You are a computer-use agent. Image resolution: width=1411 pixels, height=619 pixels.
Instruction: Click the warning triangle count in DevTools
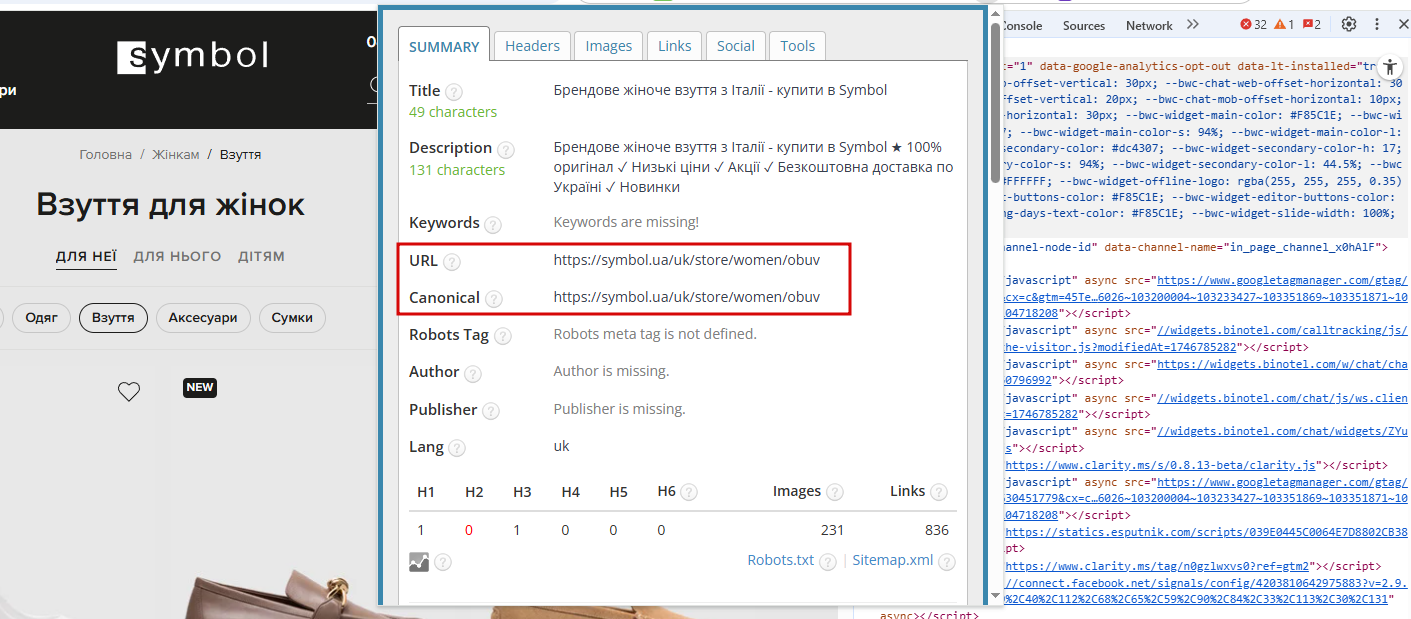[x=1284, y=25]
